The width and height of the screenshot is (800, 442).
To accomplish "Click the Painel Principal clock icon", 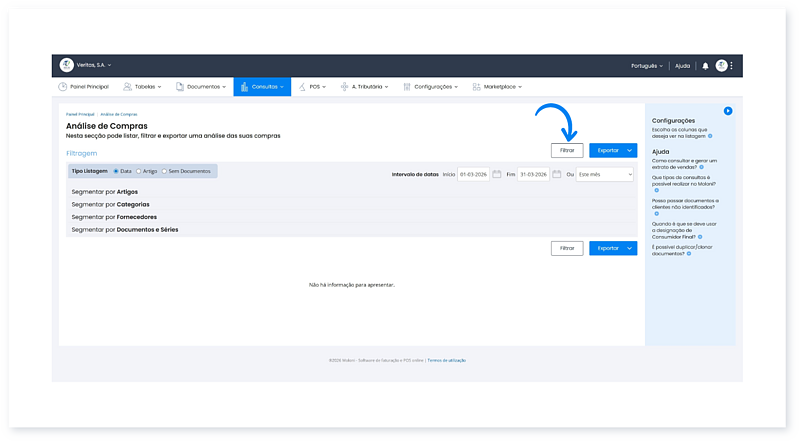I will (x=62, y=87).
